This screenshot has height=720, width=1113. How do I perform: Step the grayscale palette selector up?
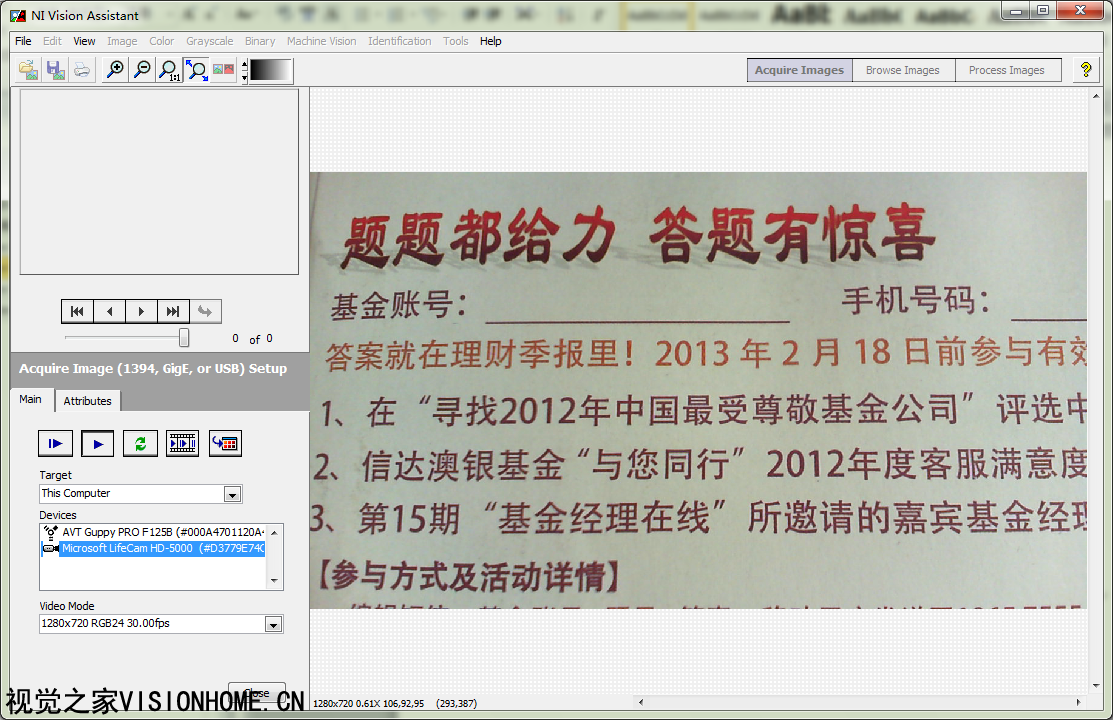(245, 65)
